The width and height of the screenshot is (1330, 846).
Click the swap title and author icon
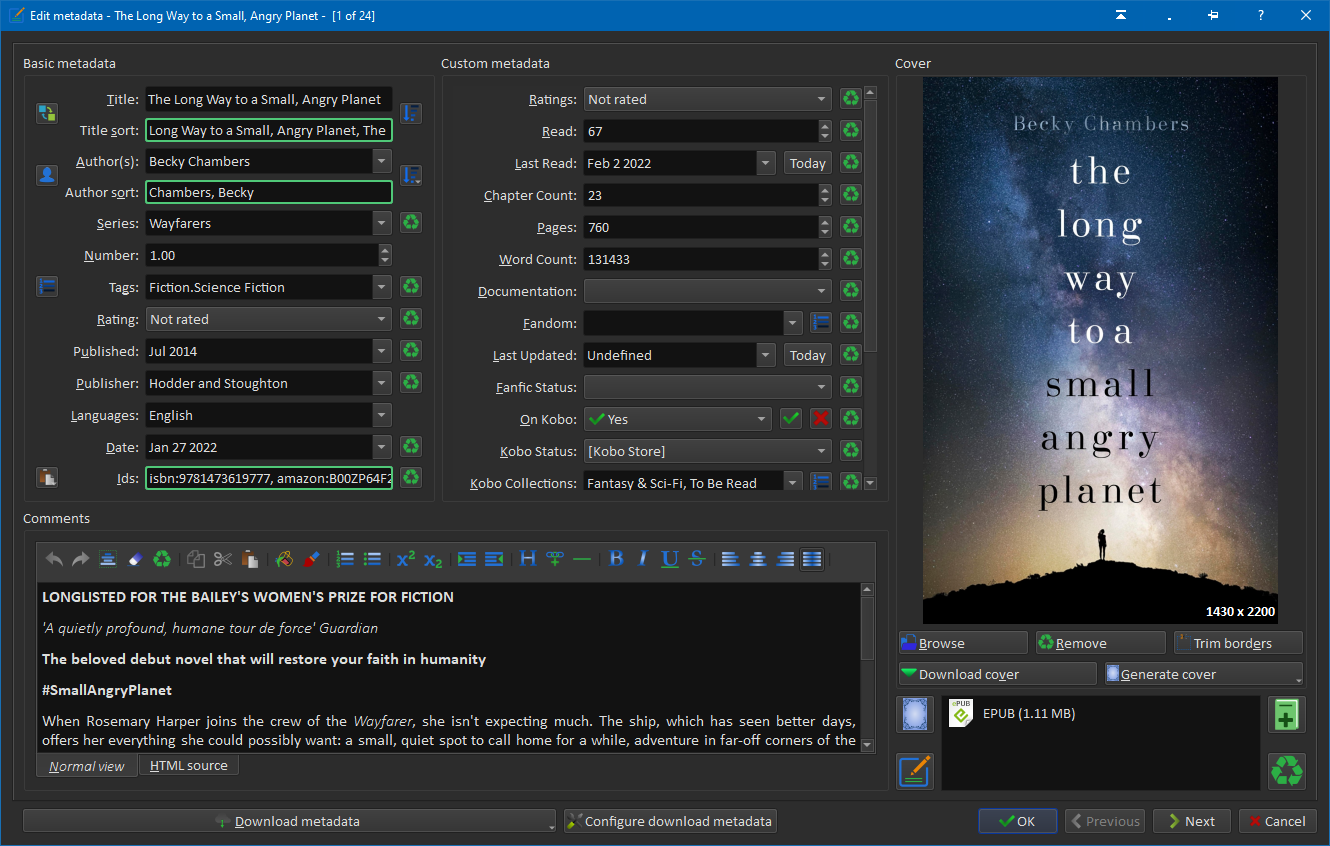(x=47, y=113)
